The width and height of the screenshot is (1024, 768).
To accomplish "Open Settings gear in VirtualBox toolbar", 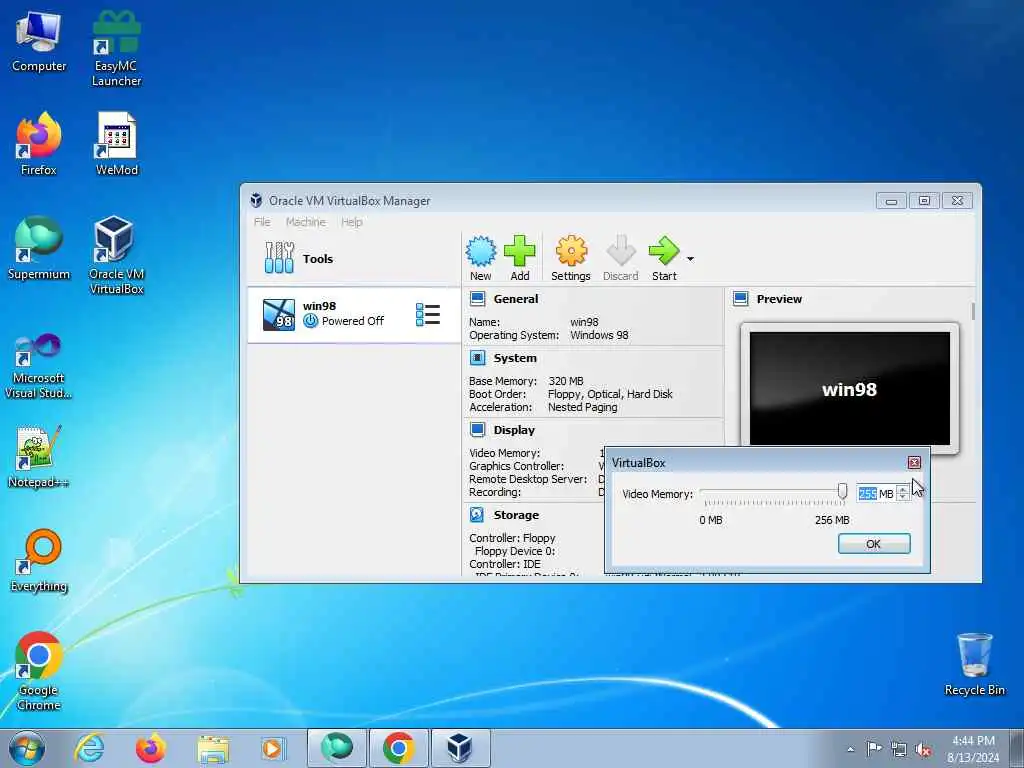I will click(x=571, y=251).
